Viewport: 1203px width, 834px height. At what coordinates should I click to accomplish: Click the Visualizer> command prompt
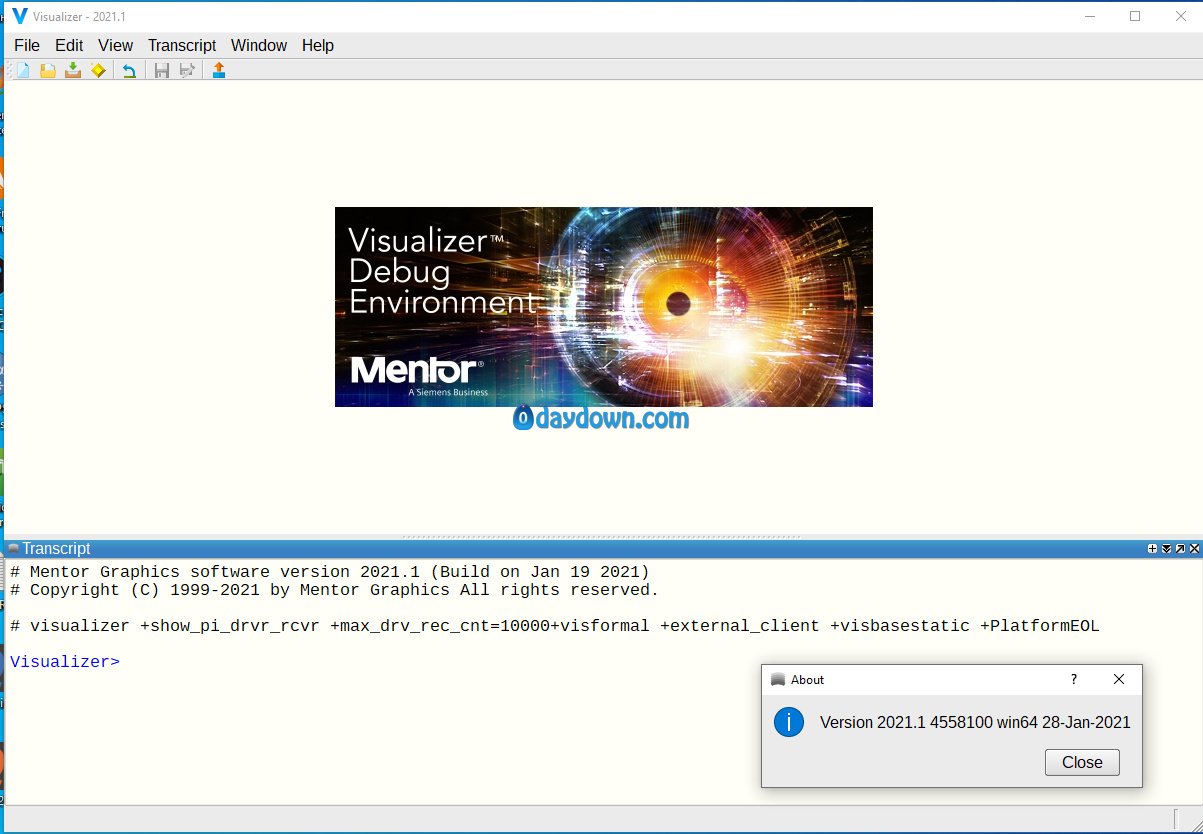65,661
